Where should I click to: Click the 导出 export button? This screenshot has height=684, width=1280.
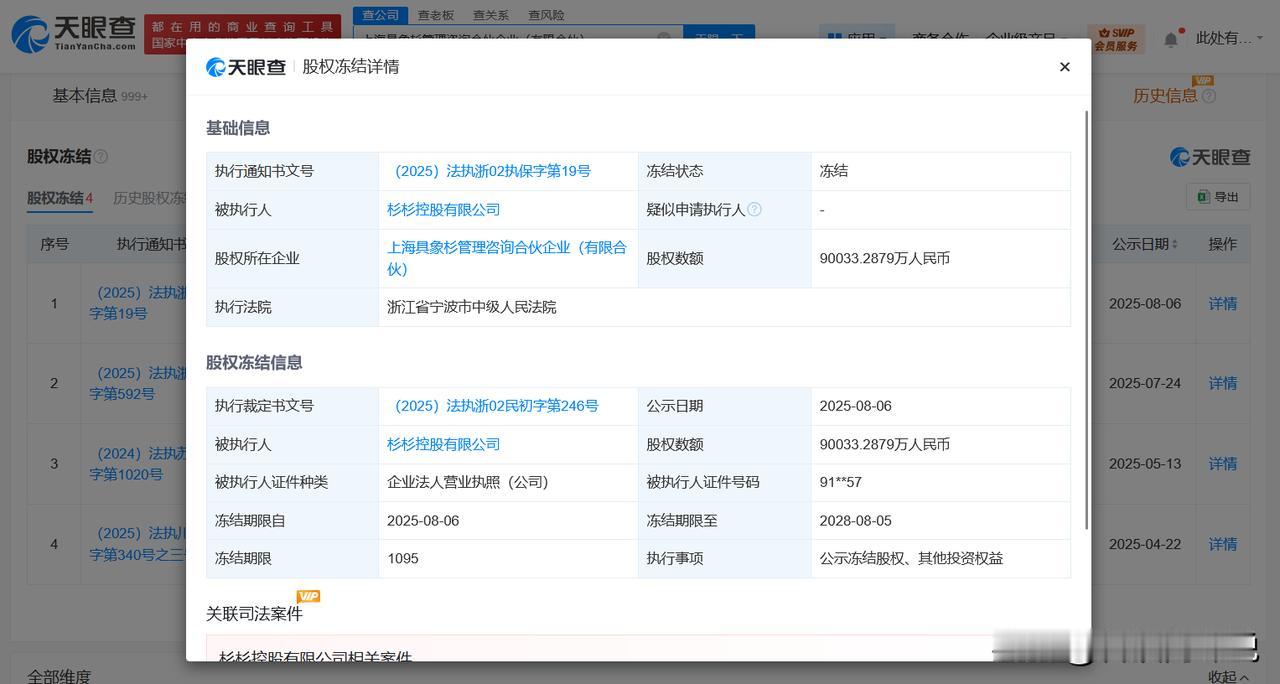click(x=1218, y=197)
